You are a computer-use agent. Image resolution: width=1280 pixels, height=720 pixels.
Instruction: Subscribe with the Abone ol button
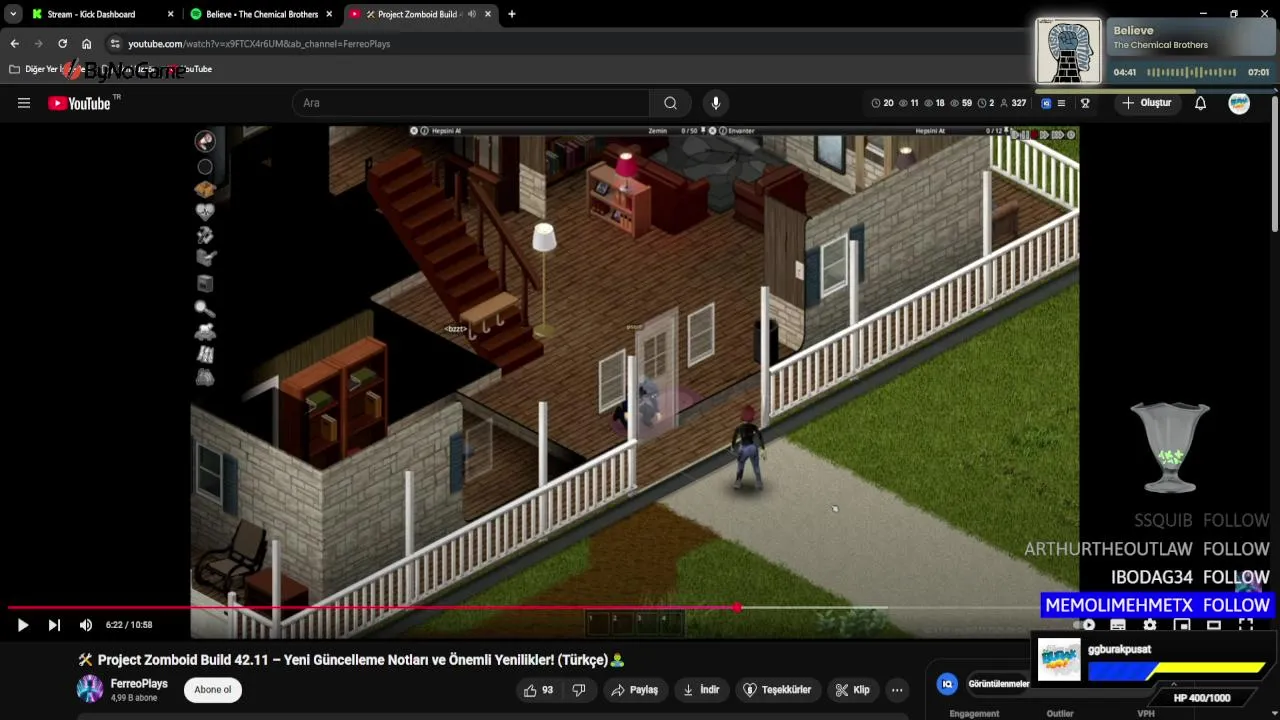212,690
